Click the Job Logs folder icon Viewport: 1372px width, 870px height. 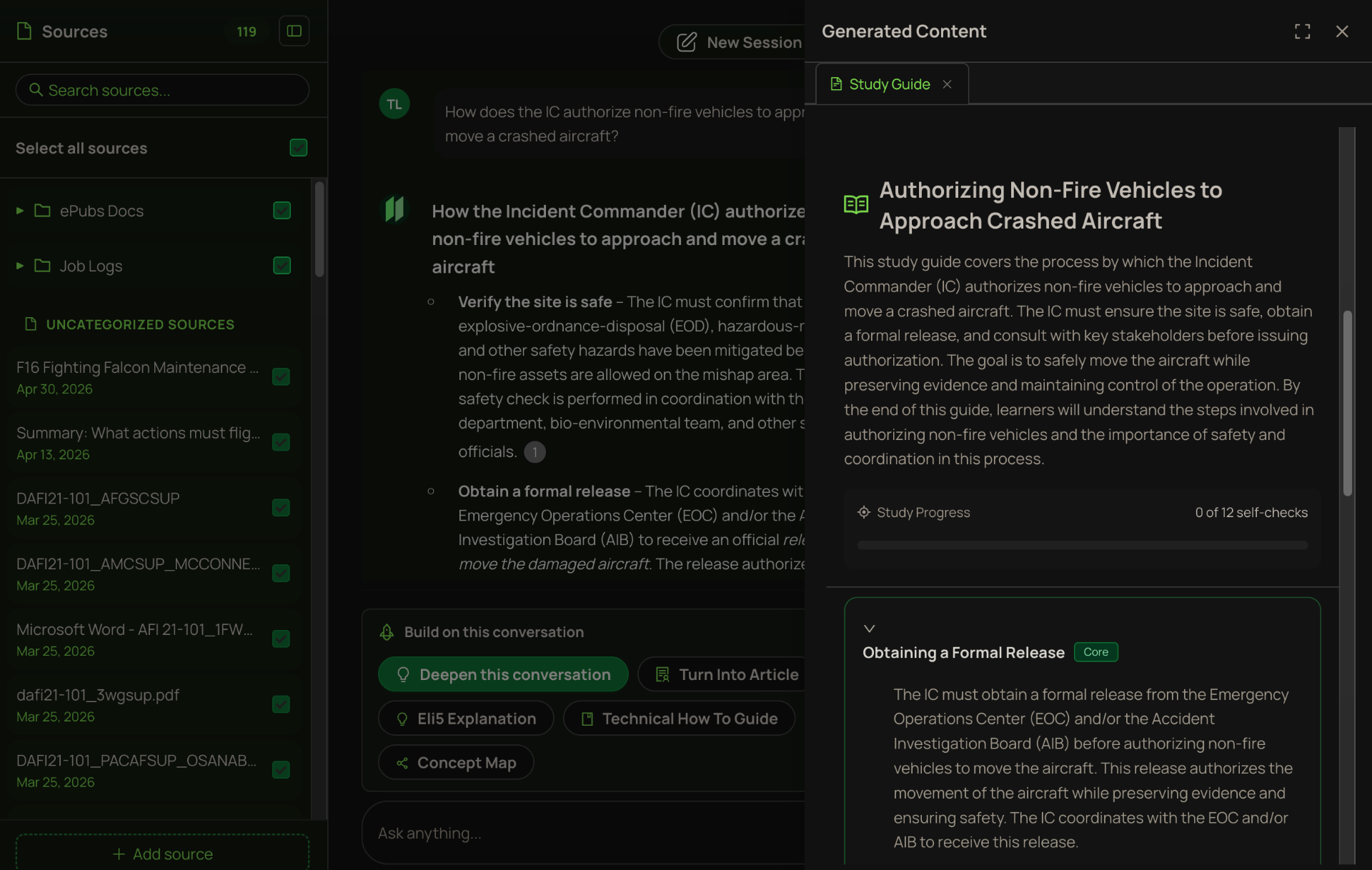[43, 266]
